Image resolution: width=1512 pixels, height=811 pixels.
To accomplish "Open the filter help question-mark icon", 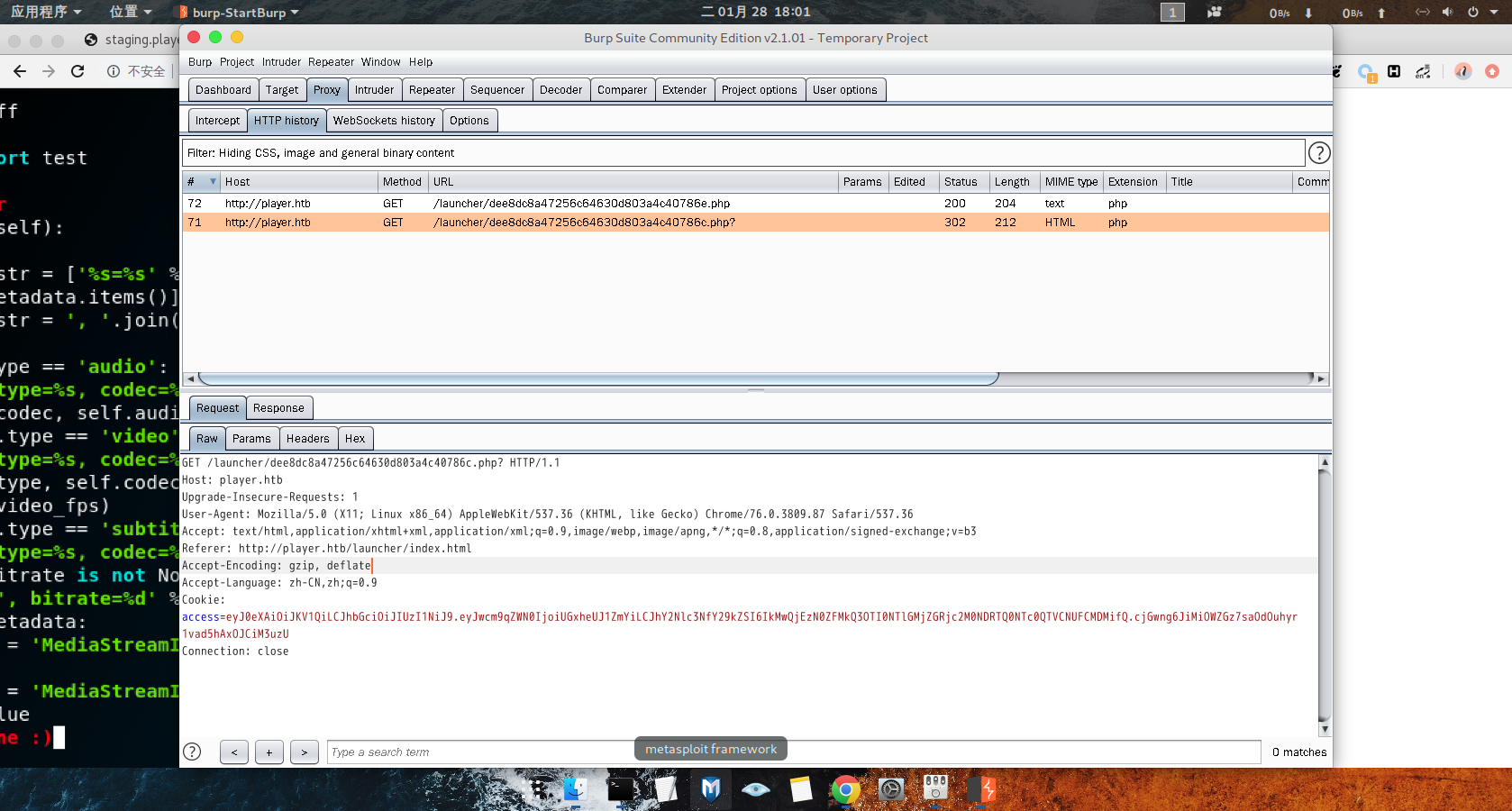I will [x=1318, y=153].
